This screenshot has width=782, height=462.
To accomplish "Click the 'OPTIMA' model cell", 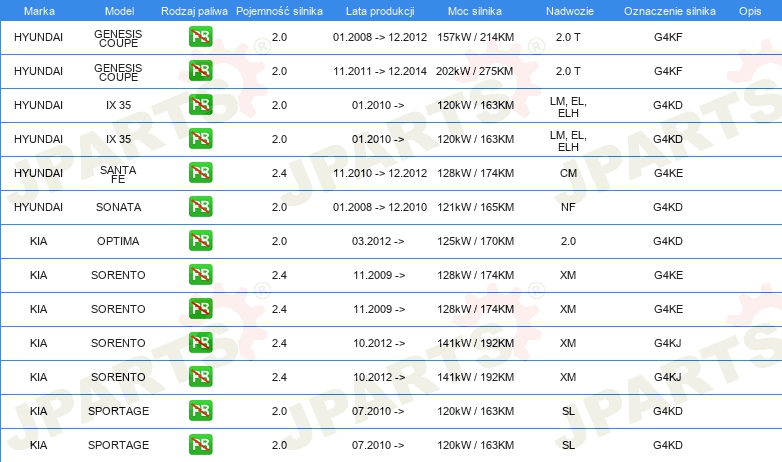I will [x=118, y=241].
